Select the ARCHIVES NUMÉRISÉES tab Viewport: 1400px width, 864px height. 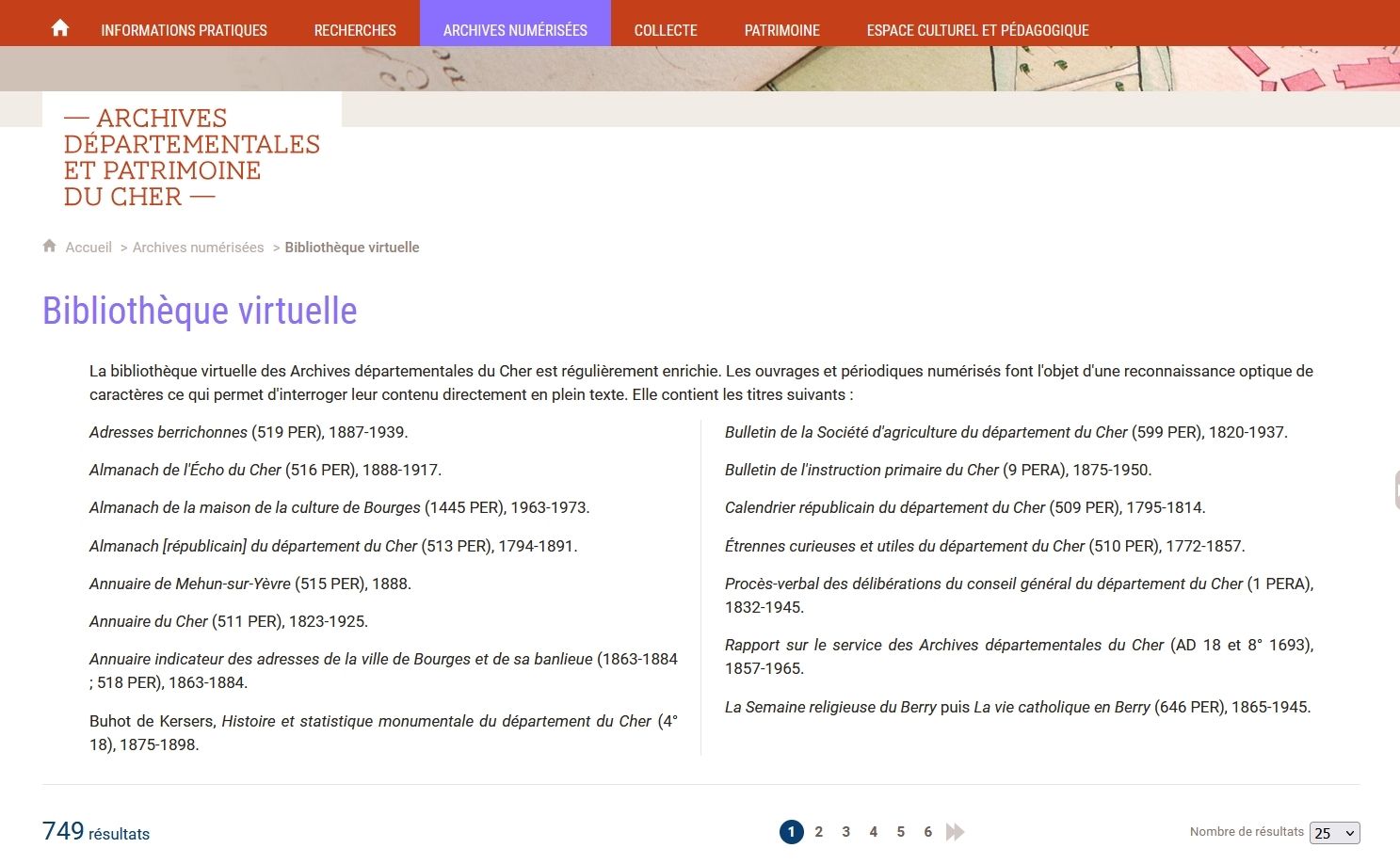515,30
